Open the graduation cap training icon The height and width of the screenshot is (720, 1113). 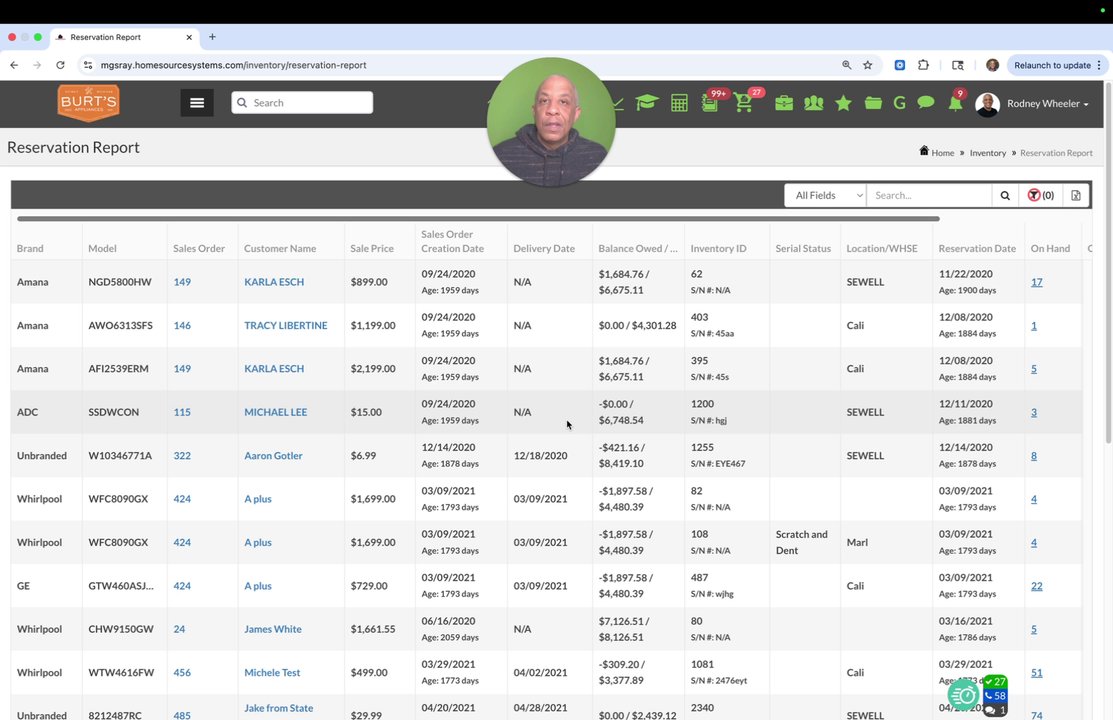tap(647, 103)
